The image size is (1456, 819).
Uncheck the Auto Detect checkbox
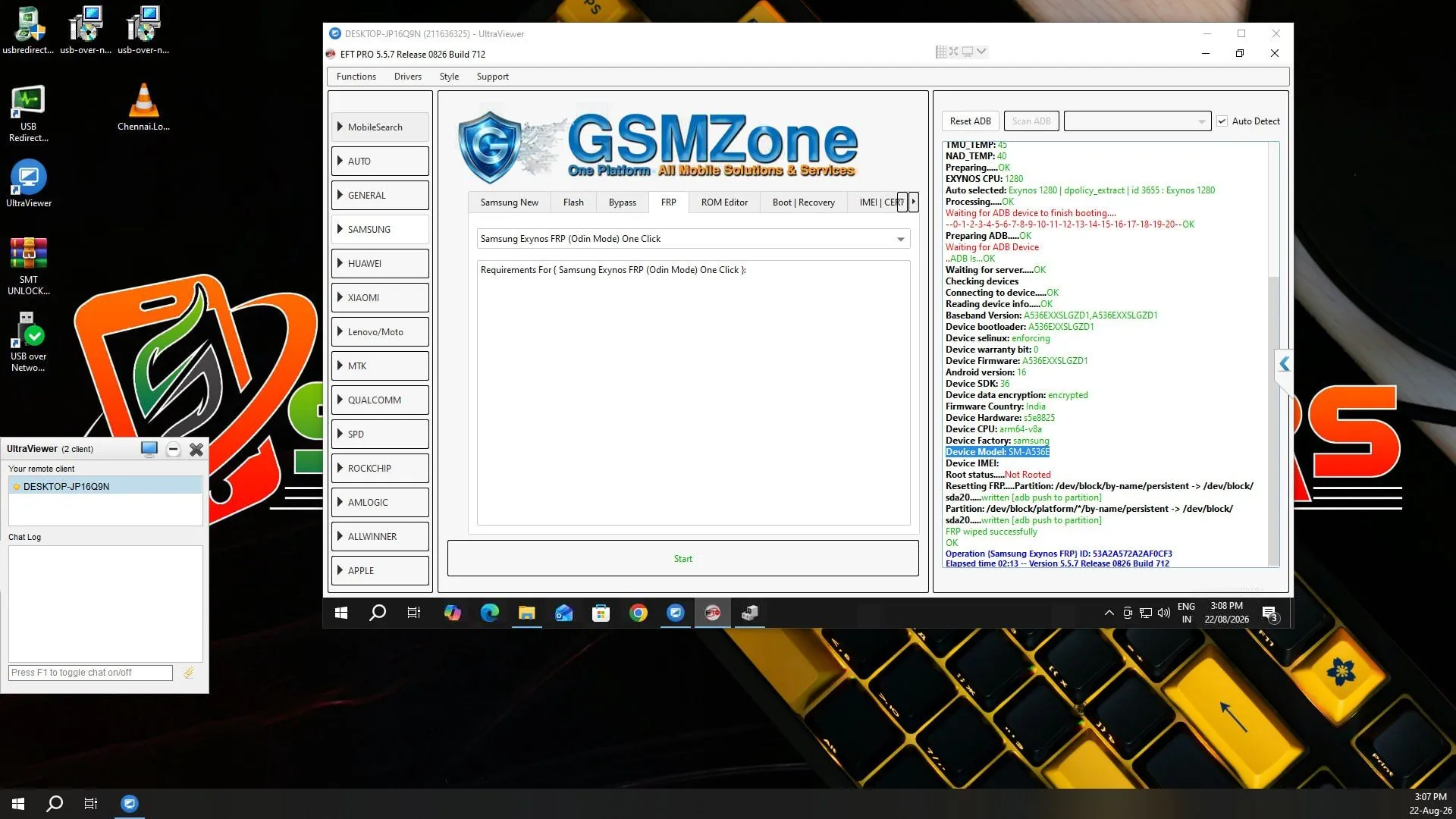[x=1222, y=121]
